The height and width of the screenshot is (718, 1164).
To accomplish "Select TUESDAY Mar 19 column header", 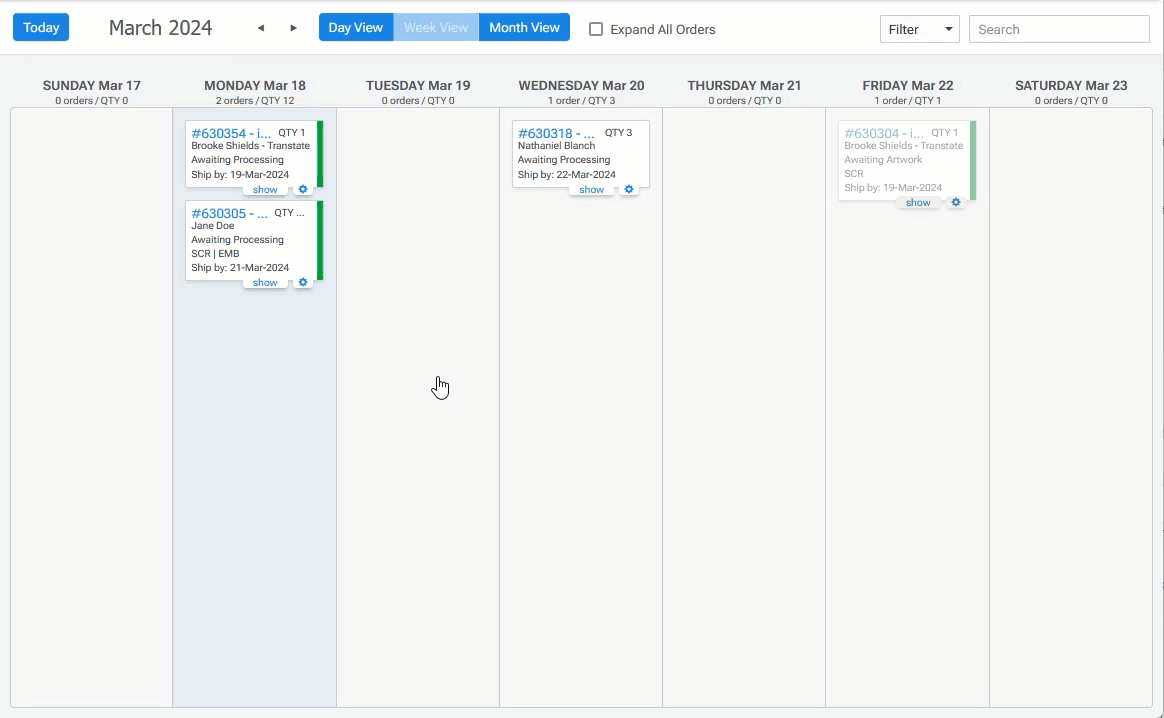I will pos(418,85).
